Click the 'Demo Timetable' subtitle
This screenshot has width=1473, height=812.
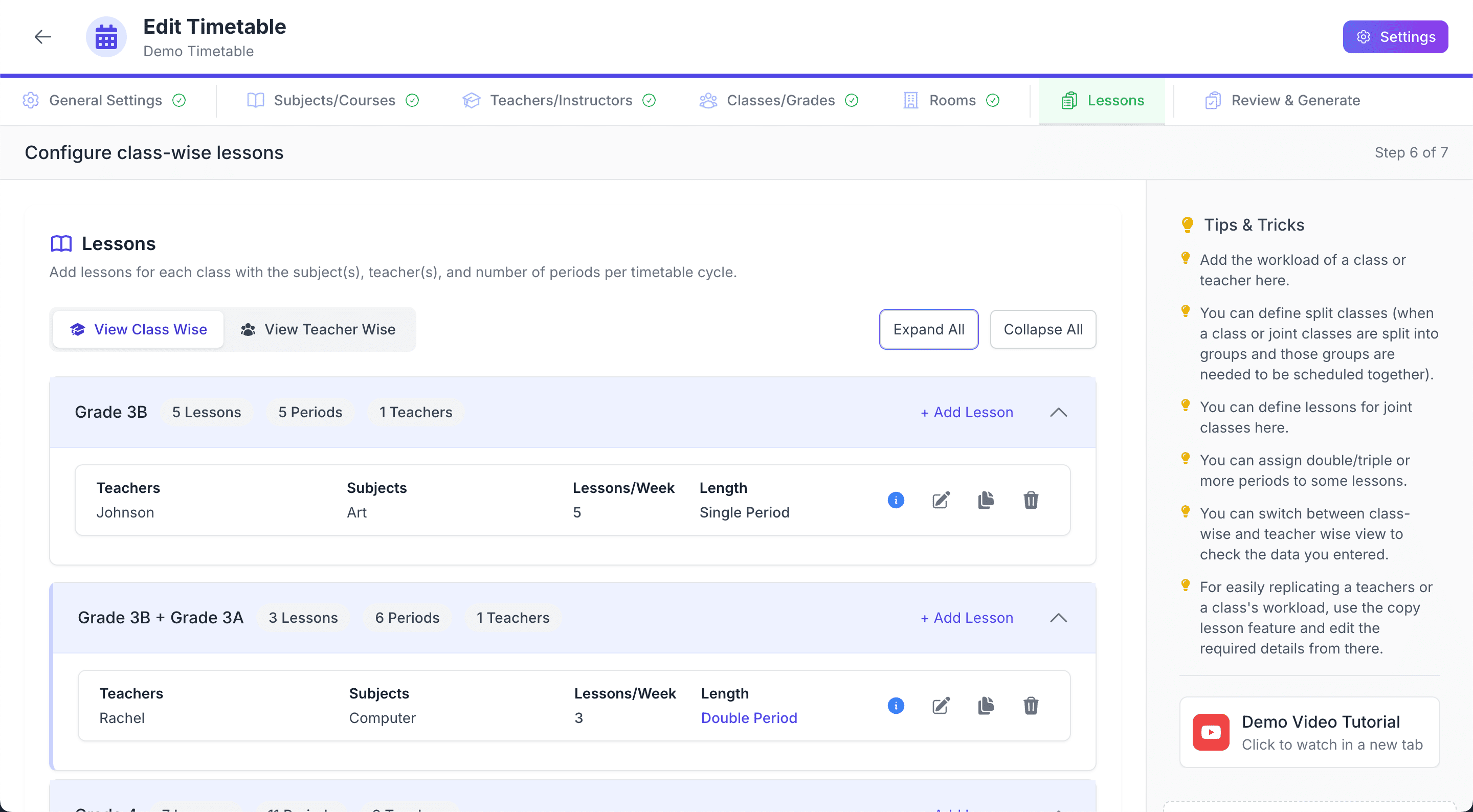[198, 52]
